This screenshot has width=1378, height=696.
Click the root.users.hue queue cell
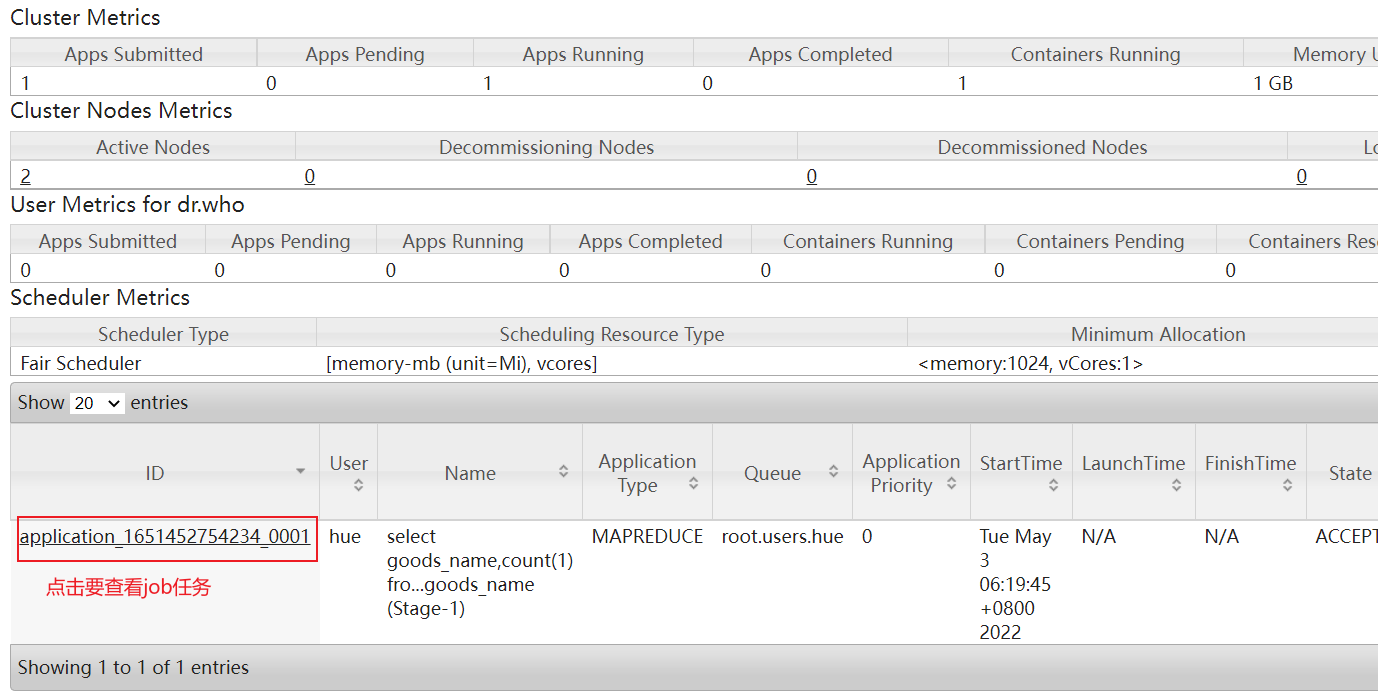pyautogui.click(x=783, y=537)
